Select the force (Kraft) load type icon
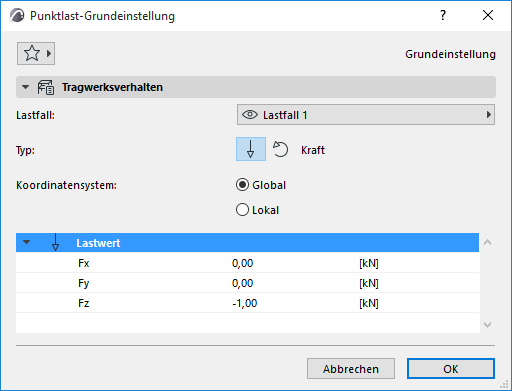 pos(251,149)
